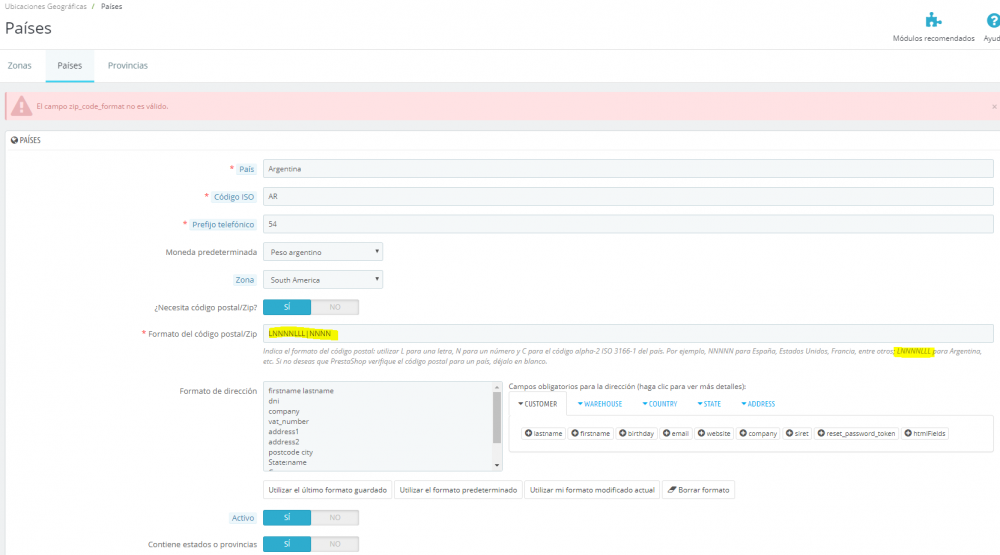Expand the CUSTOMER fields tab

coord(538,404)
